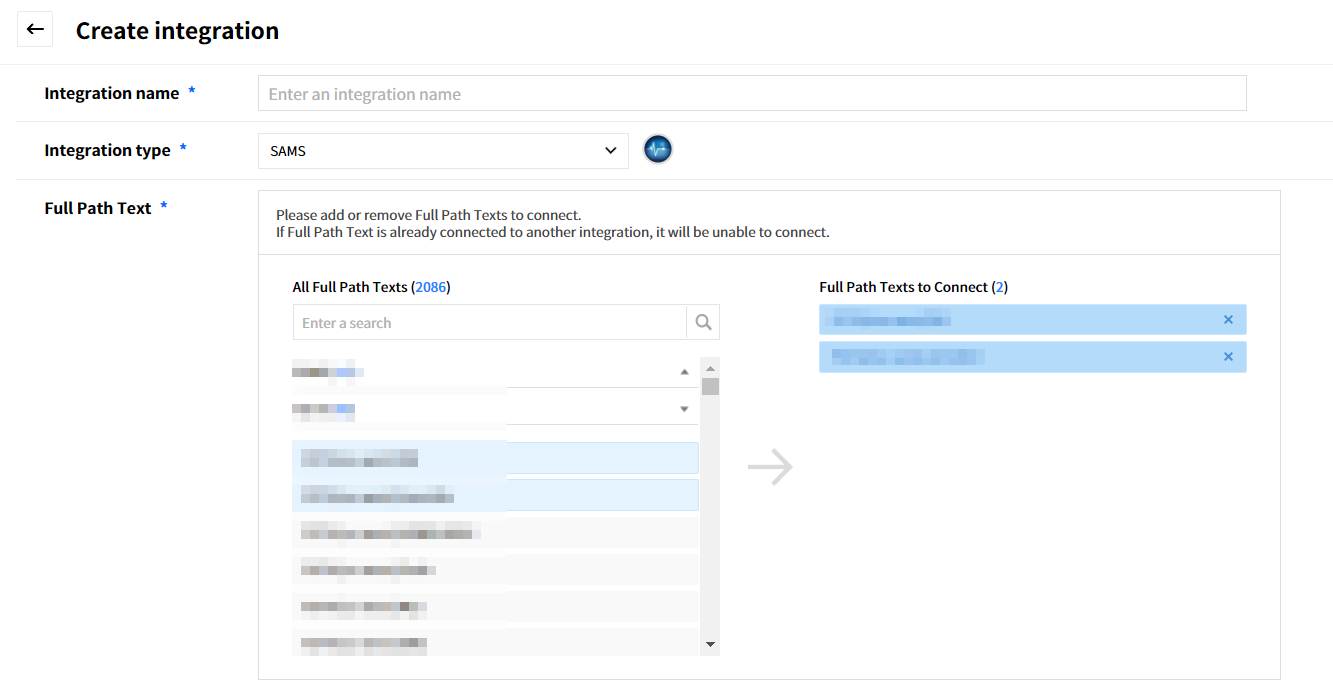Focus the Integration name input field
This screenshot has width=1333, height=690.
(x=752, y=94)
